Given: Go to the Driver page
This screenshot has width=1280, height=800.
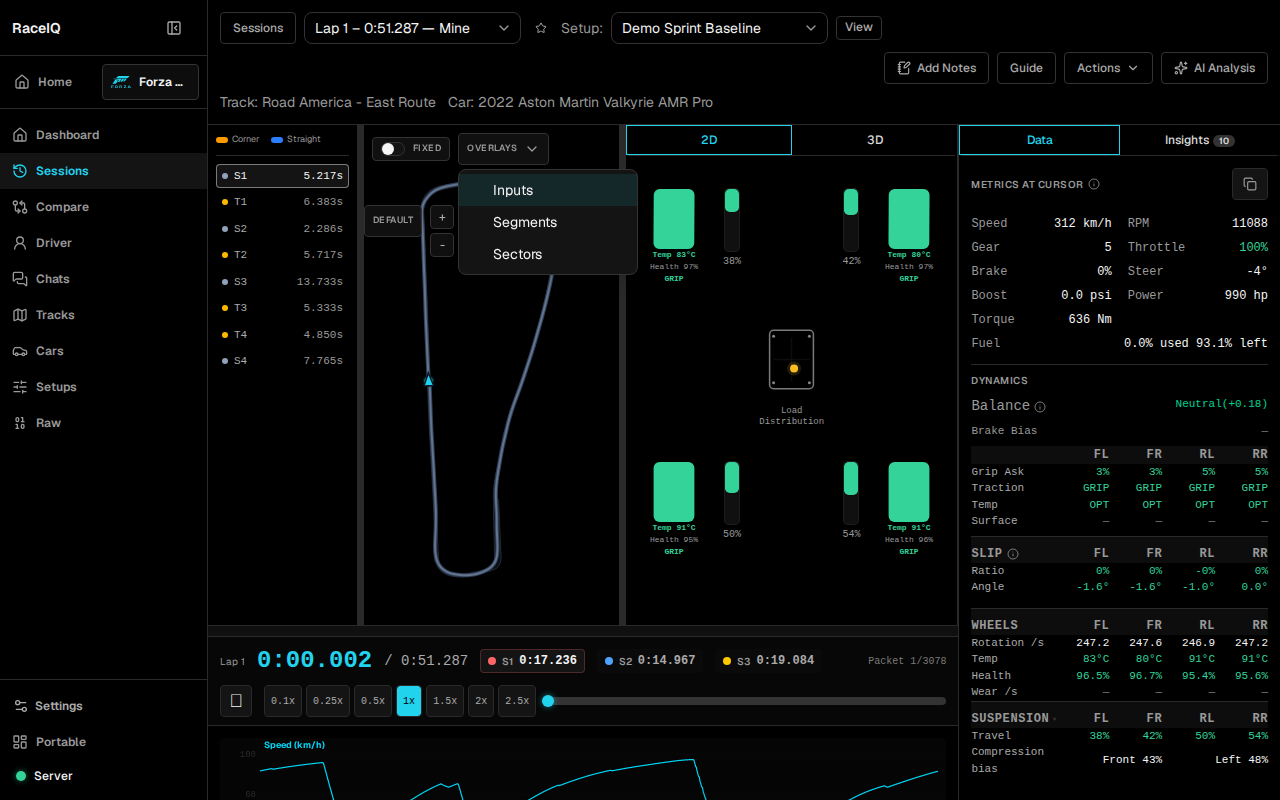Looking at the screenshot, I should point(104,243).
